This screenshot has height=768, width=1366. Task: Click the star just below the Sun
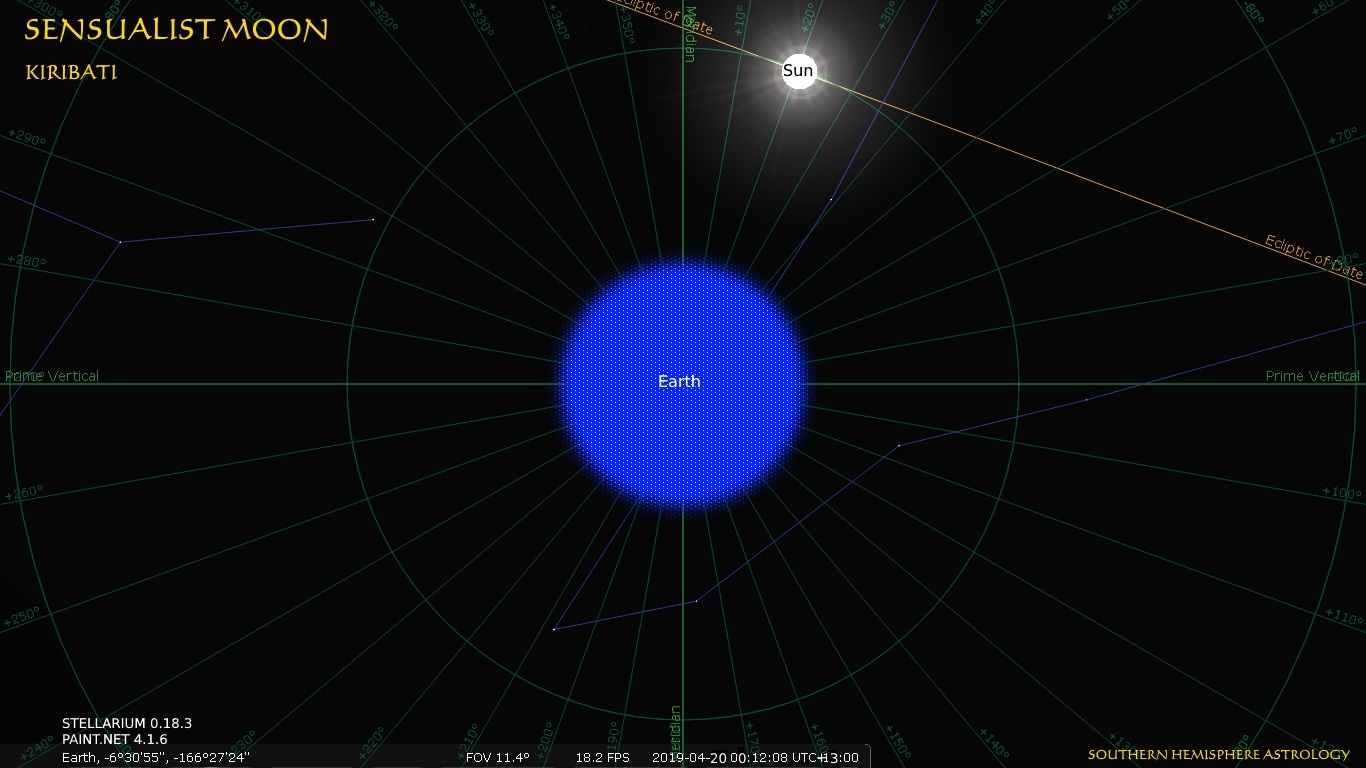pyautogui.click(x=831, y=199)
